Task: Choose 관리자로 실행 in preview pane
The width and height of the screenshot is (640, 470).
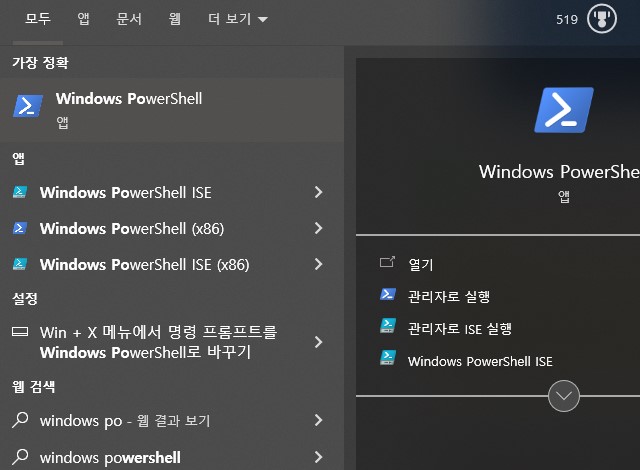Action: tap(449, 297)
